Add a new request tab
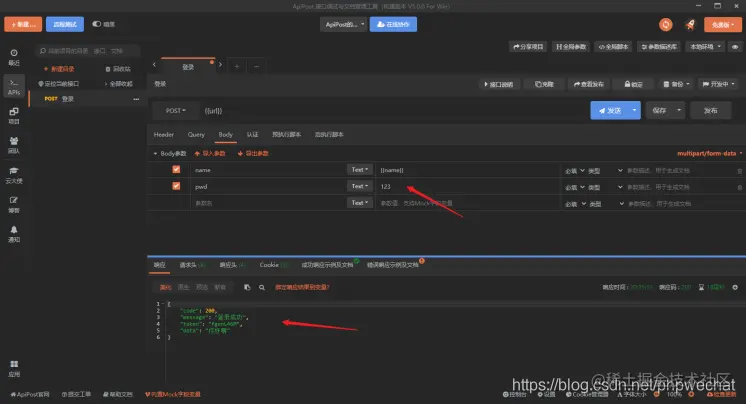This screenshot has width=746, height=404. (236, 66)
